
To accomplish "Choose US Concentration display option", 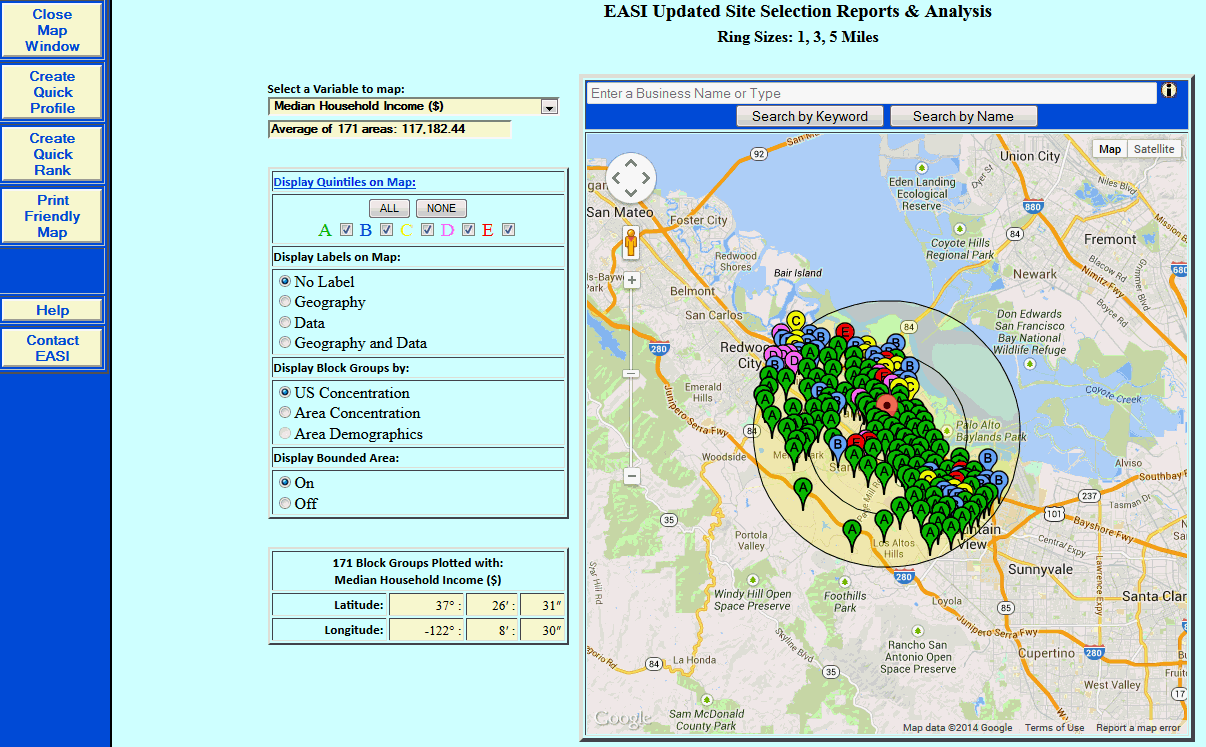I will 285,392.
